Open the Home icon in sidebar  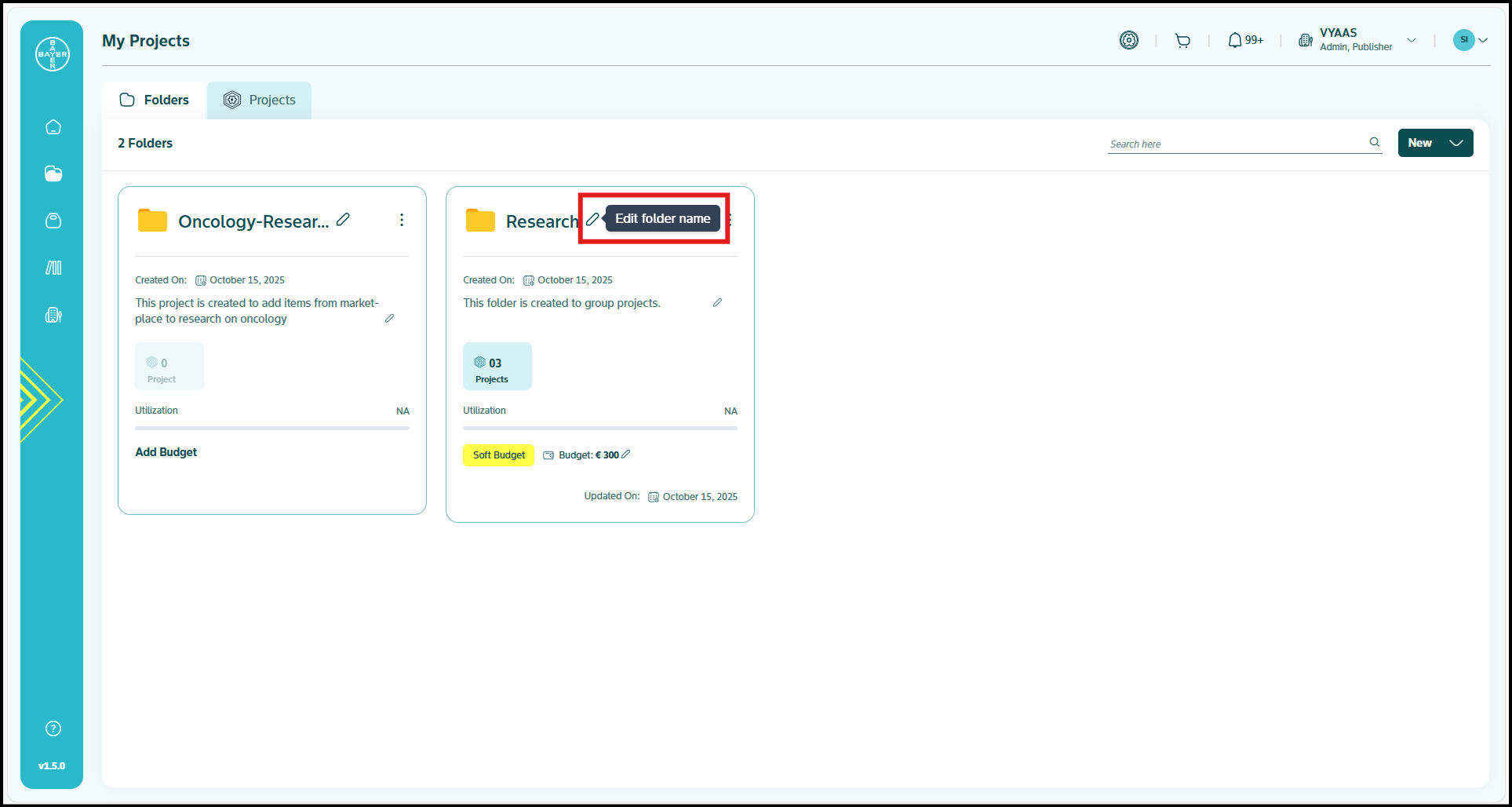(x=53, y=127)
